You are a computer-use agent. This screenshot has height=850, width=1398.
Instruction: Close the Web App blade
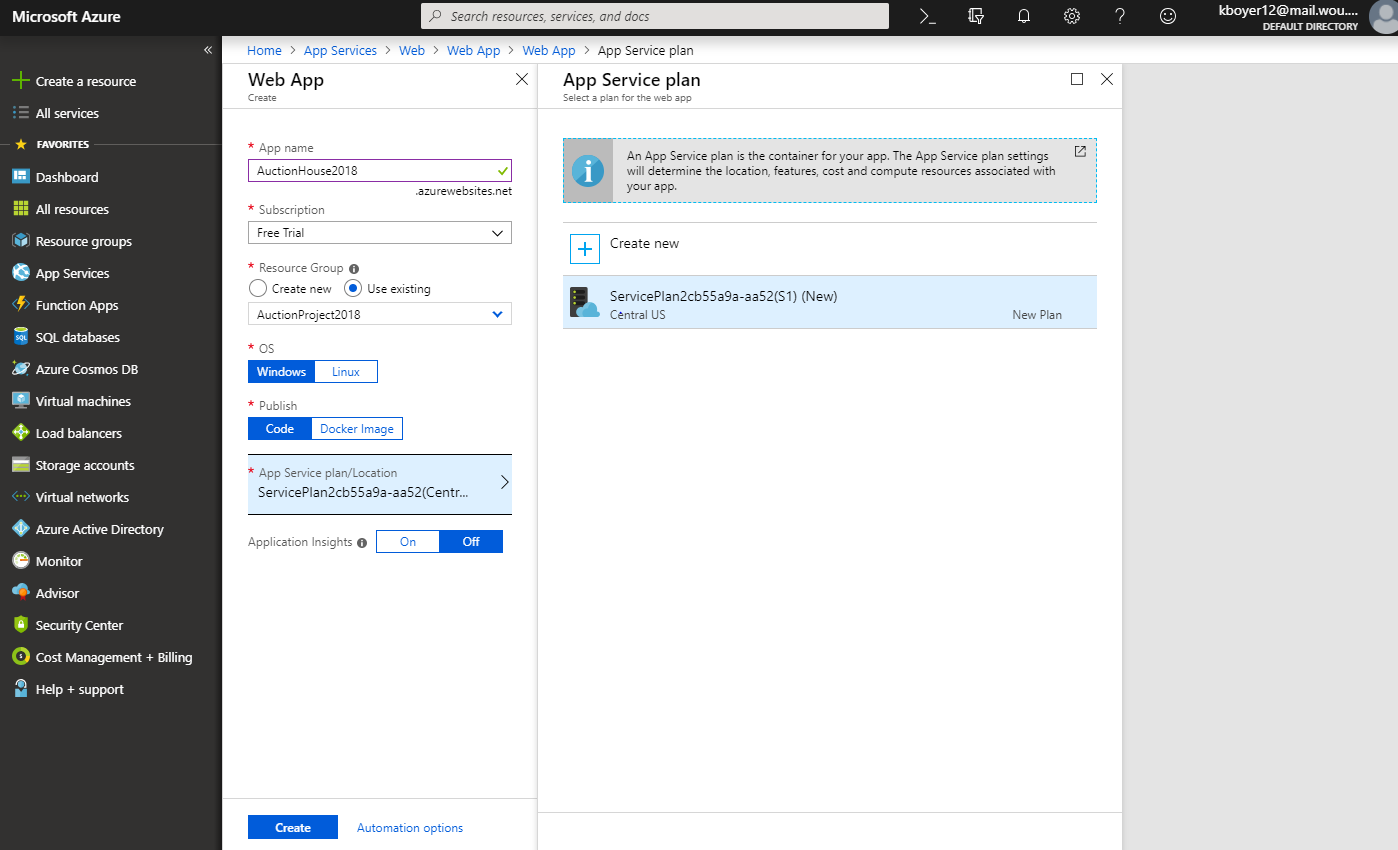click(521, 79)
